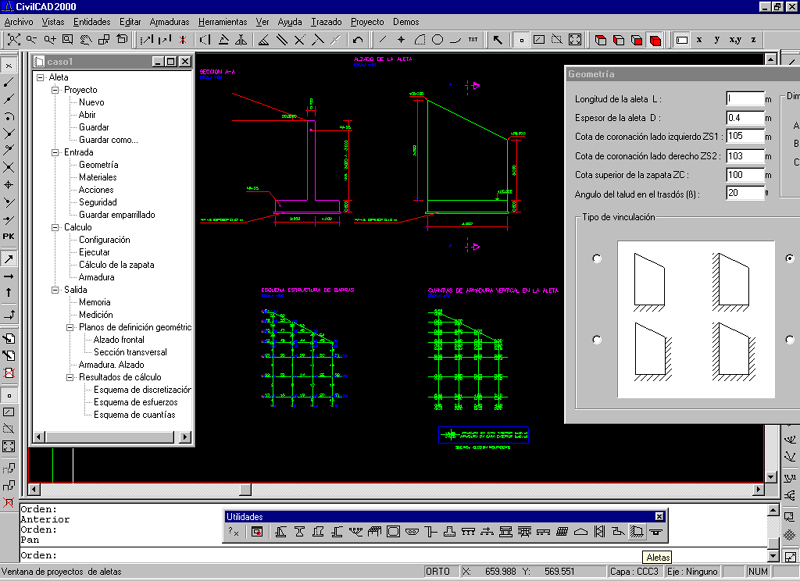Image resolution: width=800 pixels, height=581 pixels.
Task: Click the PK button in left toolbar
Action: pos(9,236)
